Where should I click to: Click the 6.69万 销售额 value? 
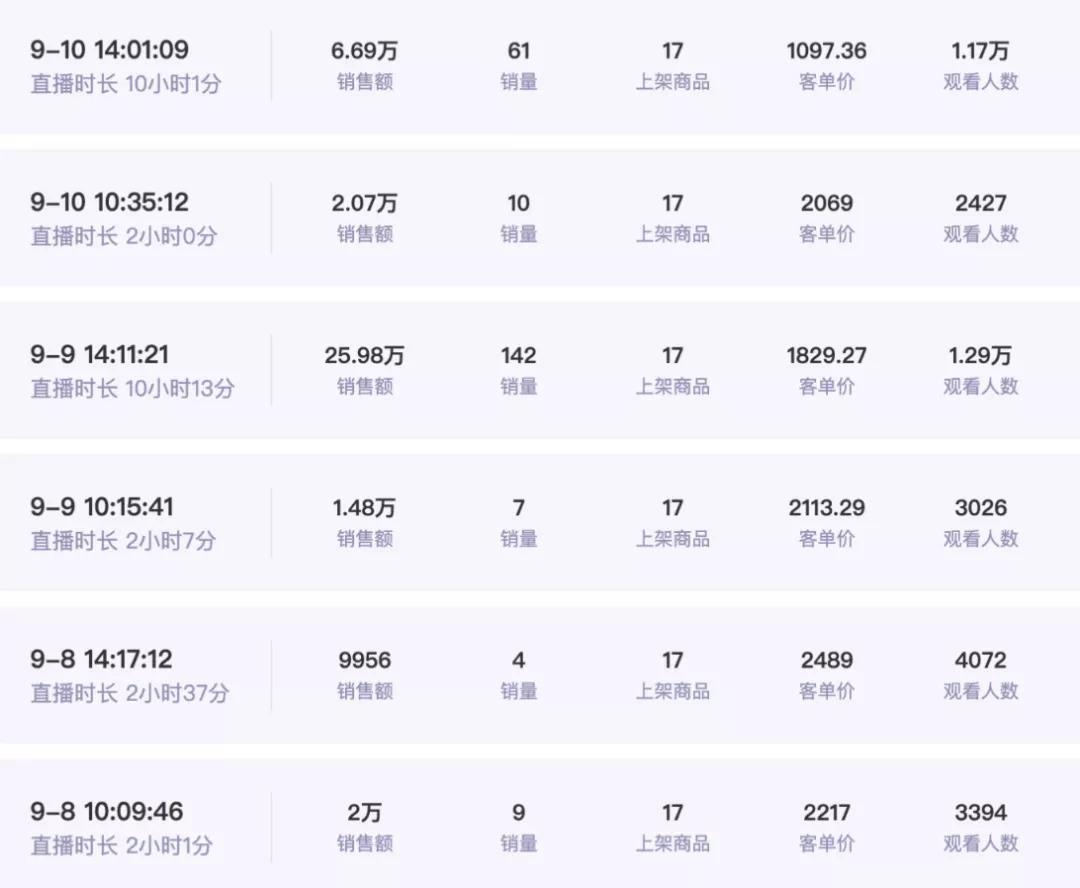(364, 50)
